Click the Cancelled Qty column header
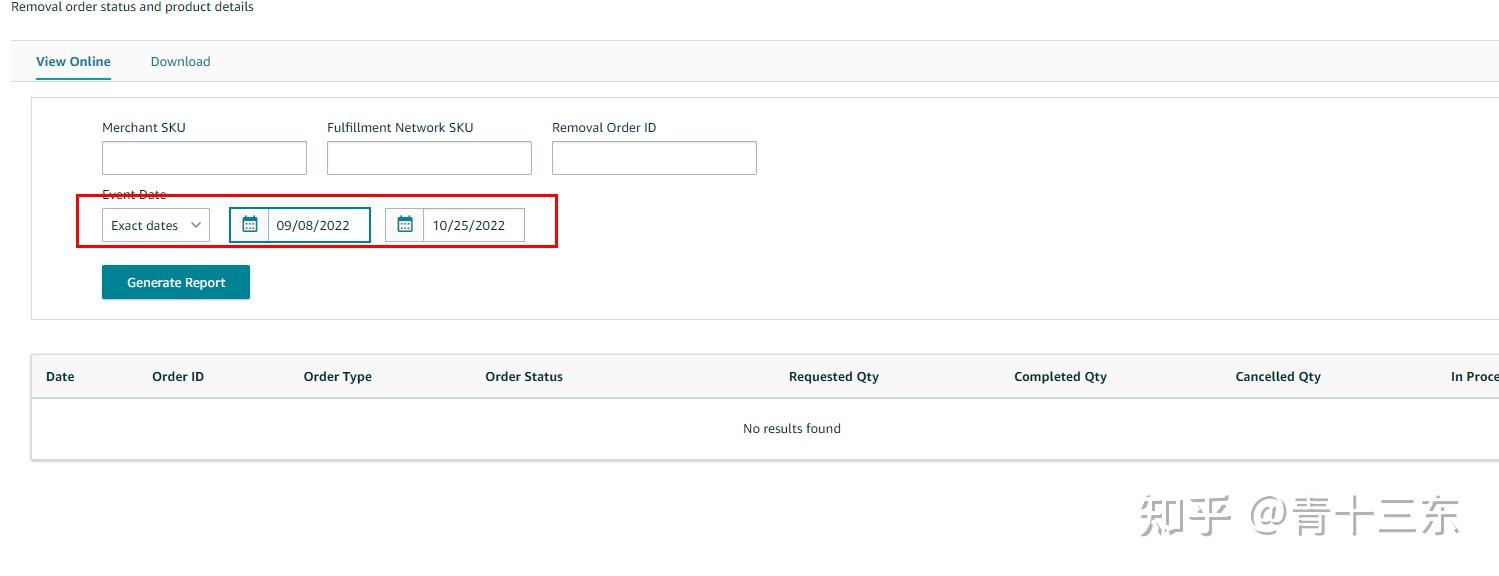The image size is (1499, 576). coord(1278,377)
